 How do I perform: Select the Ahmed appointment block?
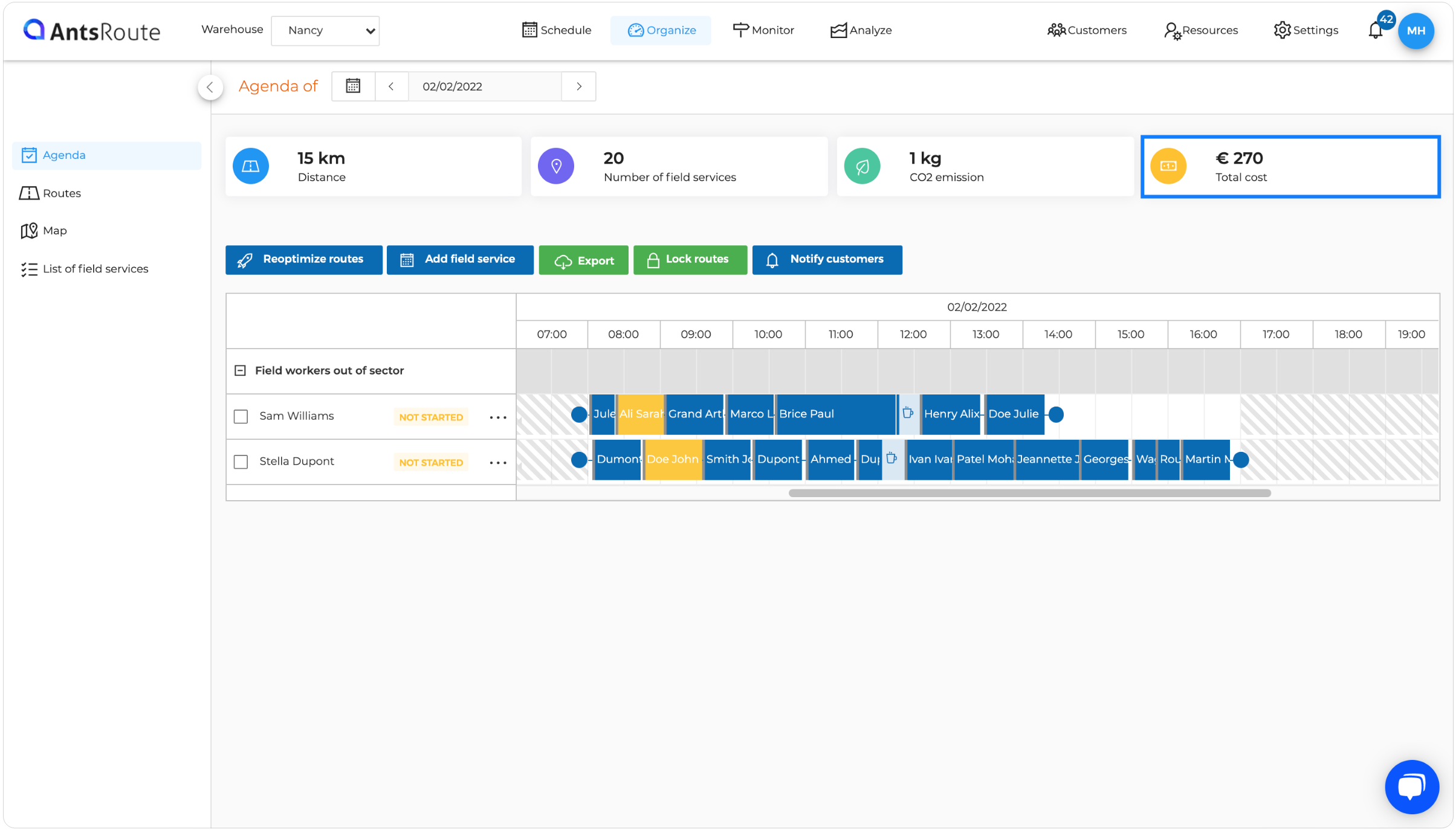[x=831, y=460]
